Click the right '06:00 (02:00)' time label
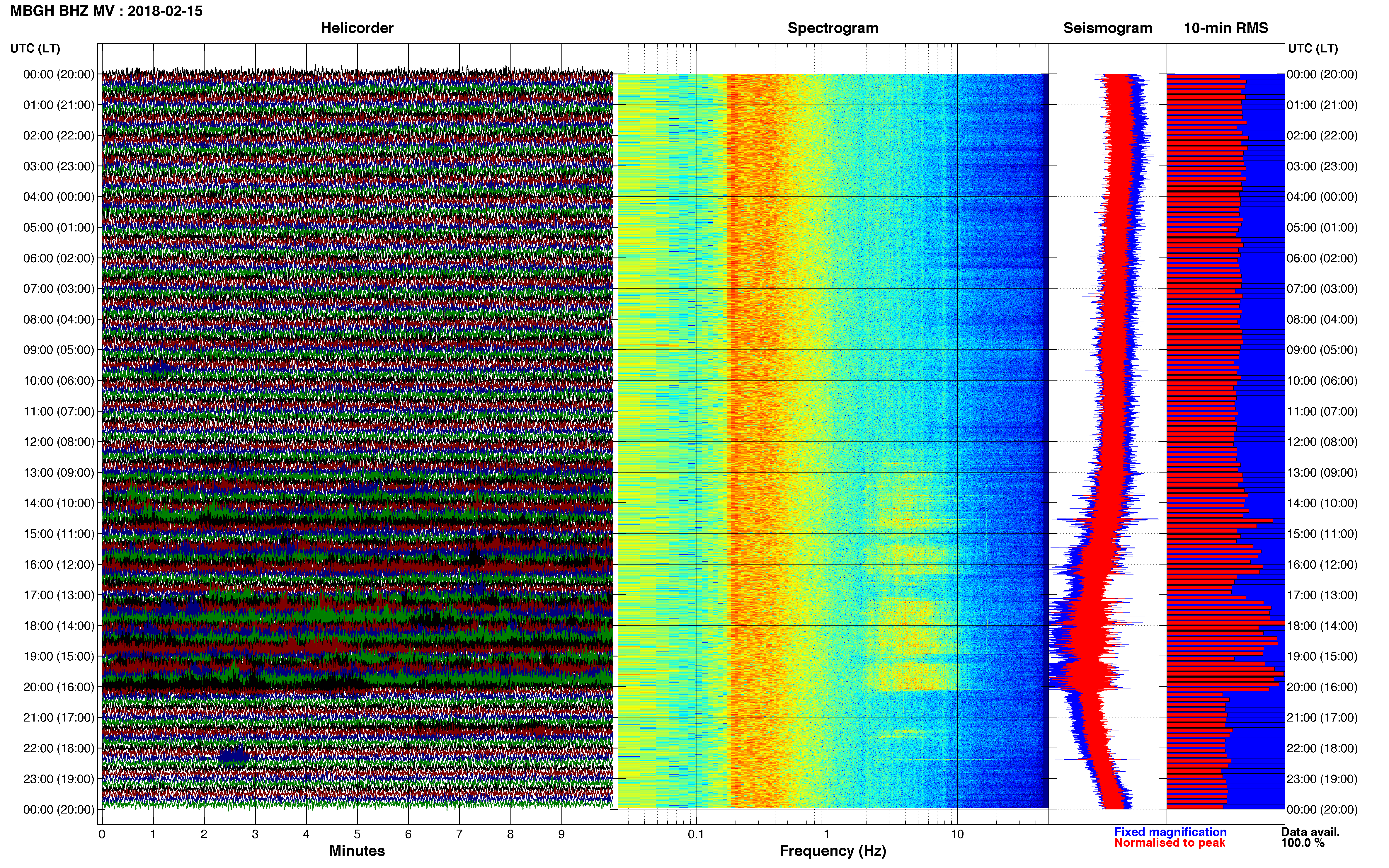 [x=1322, y=258]
